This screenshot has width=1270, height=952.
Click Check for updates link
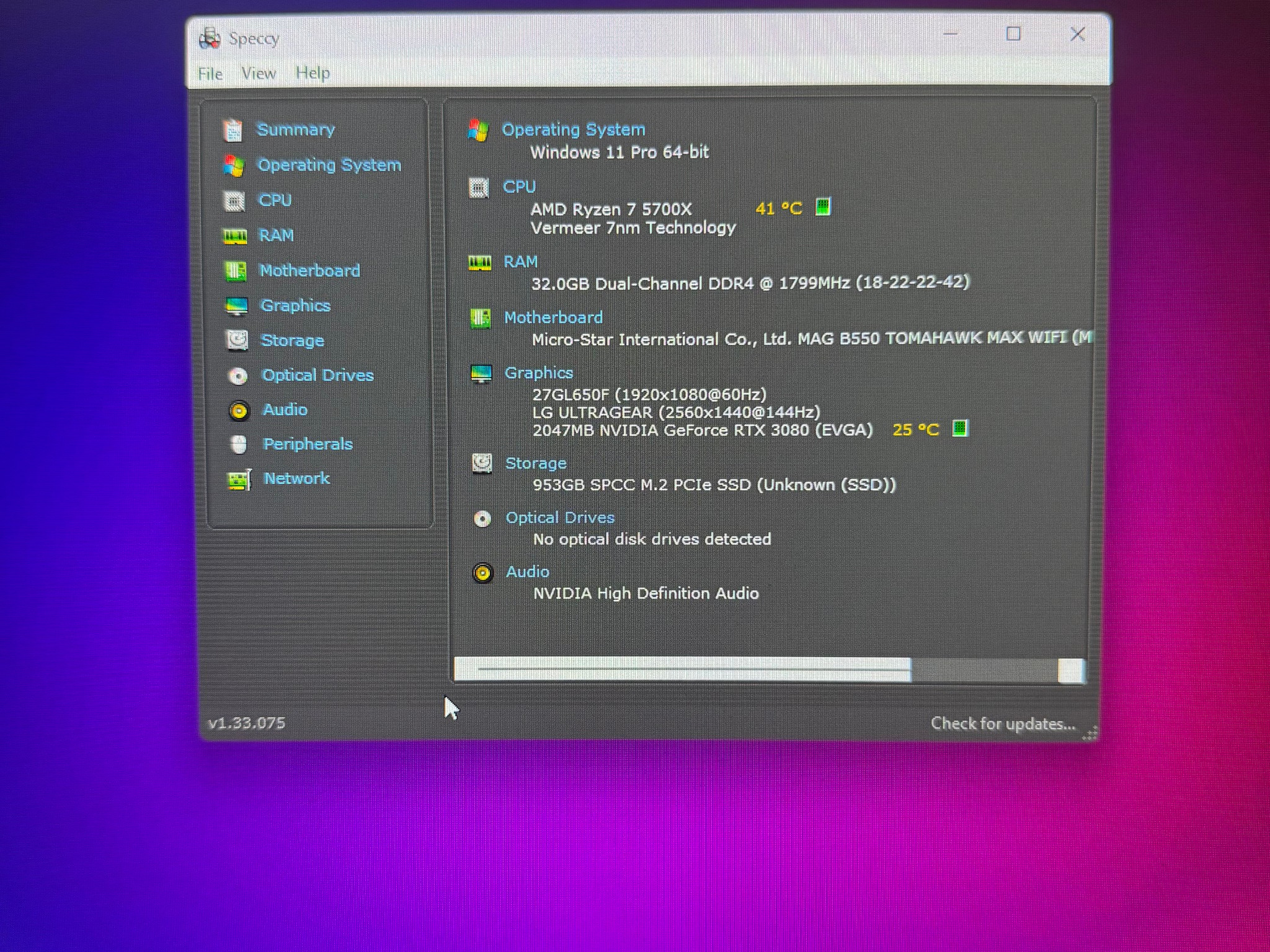pos(1003,723)
